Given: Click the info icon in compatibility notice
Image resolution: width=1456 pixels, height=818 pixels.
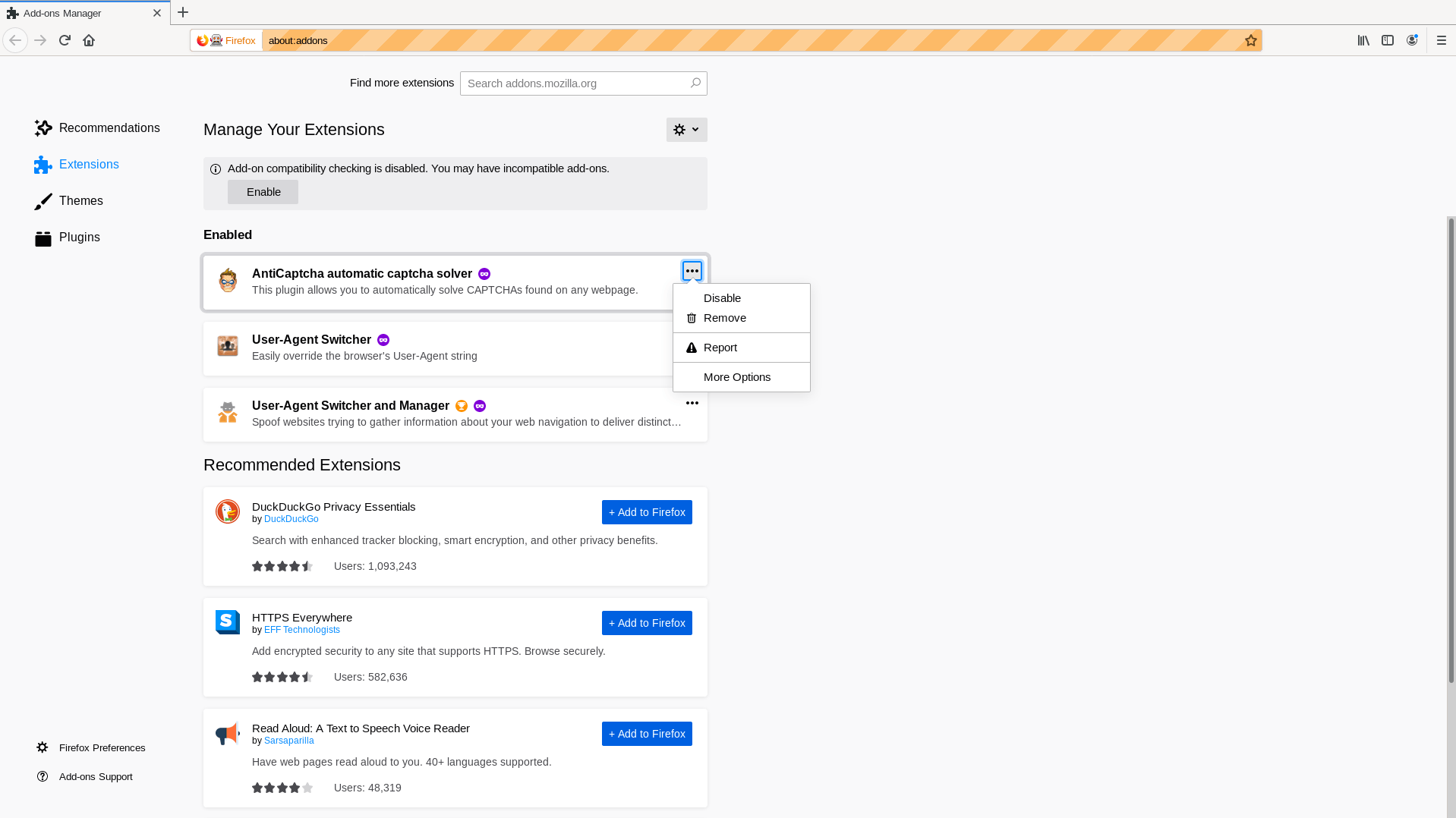Looking at the screenshot, I should tap(216, 169).
